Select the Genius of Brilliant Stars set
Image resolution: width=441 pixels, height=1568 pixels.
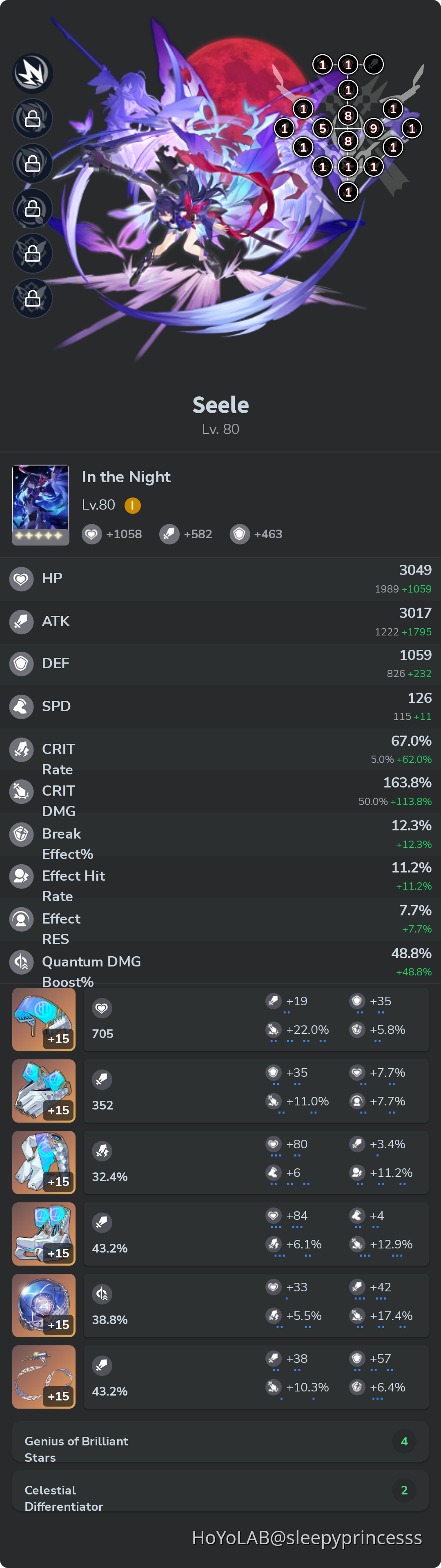tap(220, 1449)
